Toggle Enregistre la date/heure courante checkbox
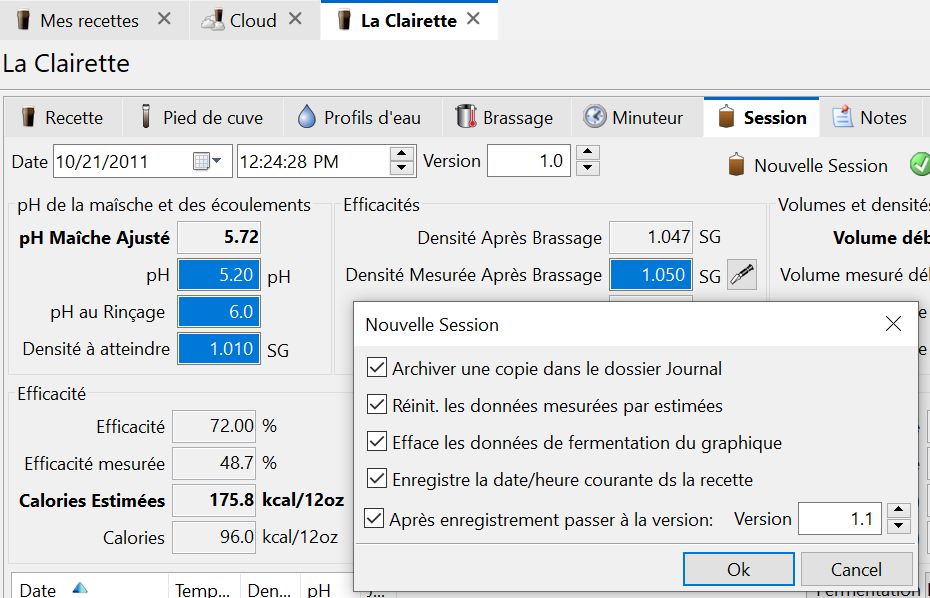 376,479
